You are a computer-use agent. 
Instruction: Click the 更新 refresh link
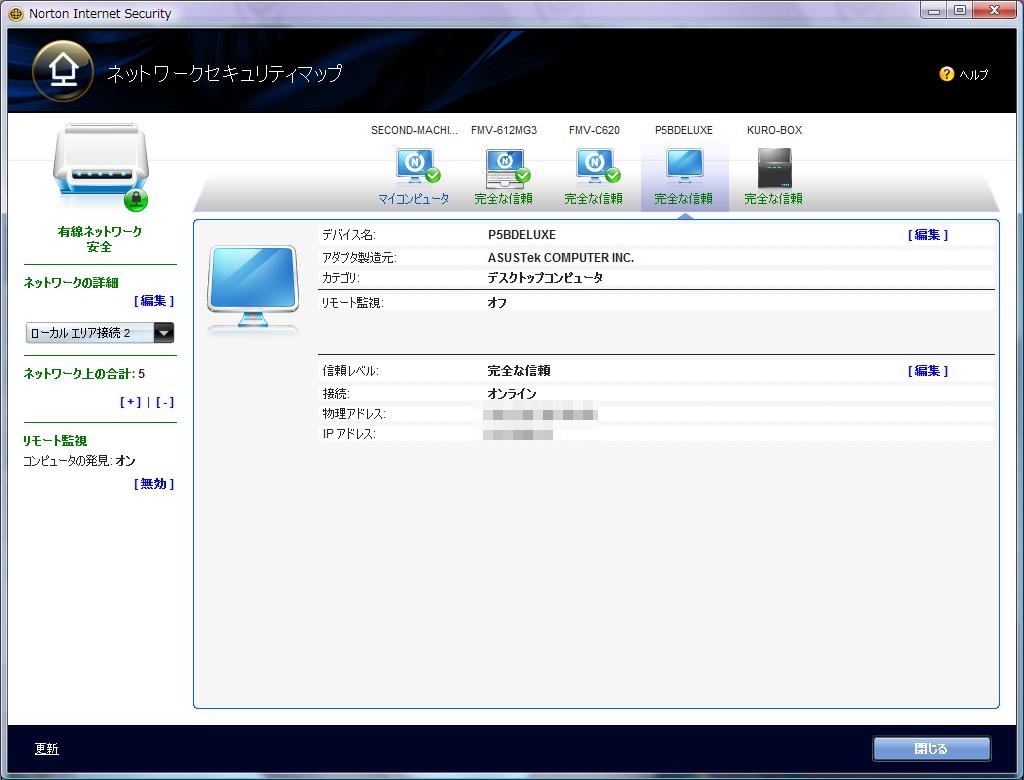(46, 749)
